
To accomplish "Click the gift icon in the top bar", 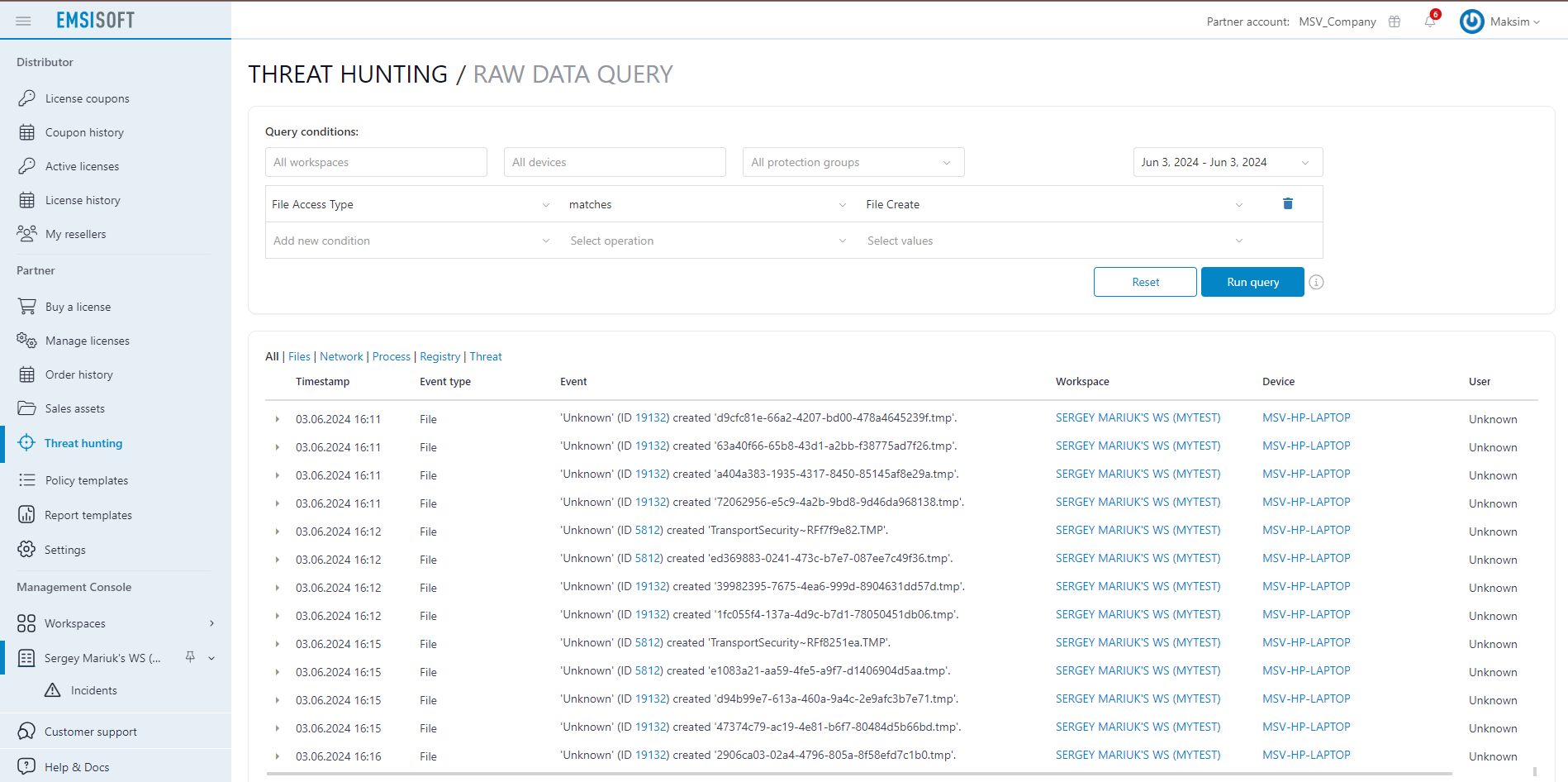I will [x=1394, y=21].
